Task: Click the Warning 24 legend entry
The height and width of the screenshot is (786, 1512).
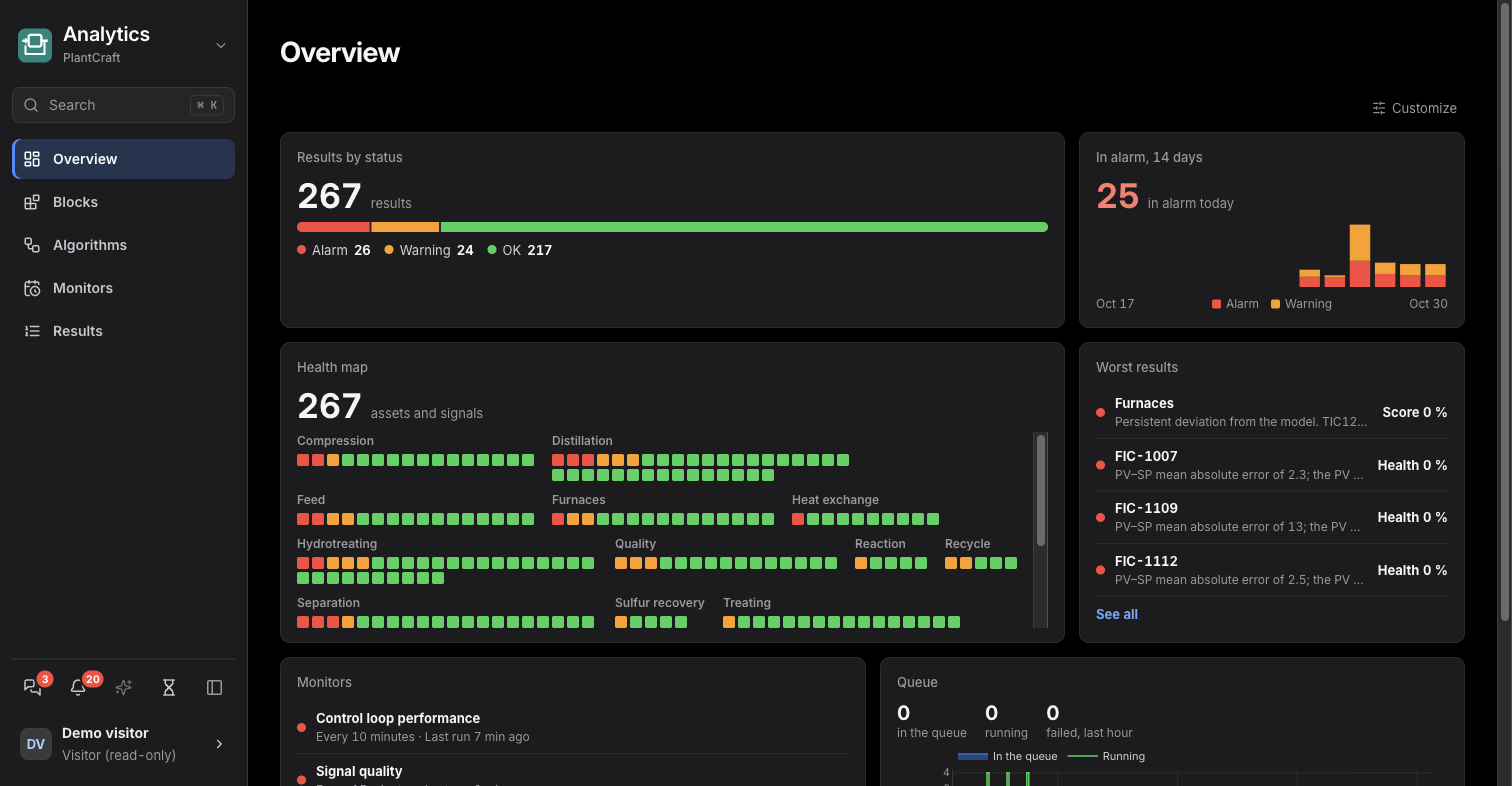Action: point(429,250)
